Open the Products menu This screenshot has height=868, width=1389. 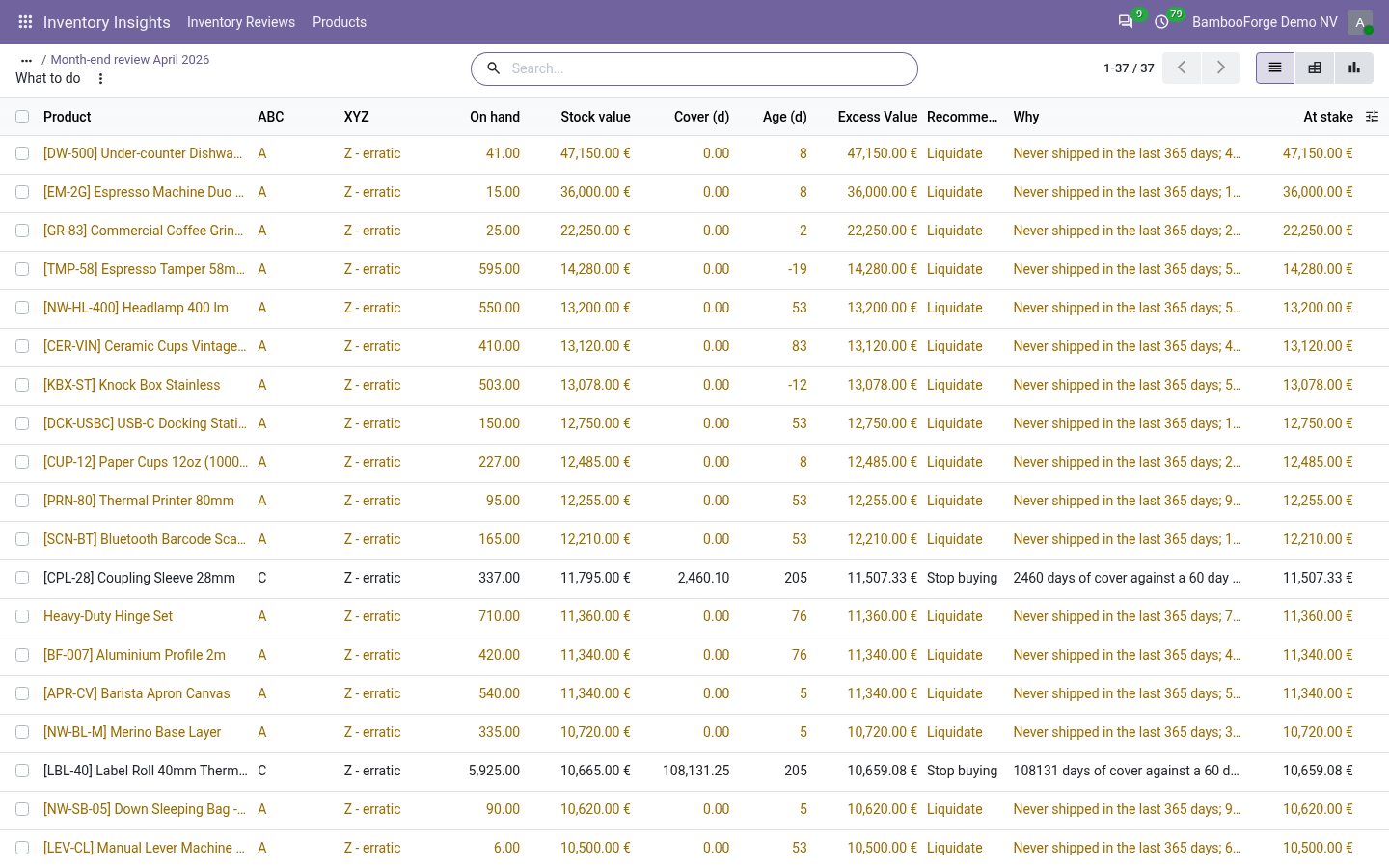(340, 22)
